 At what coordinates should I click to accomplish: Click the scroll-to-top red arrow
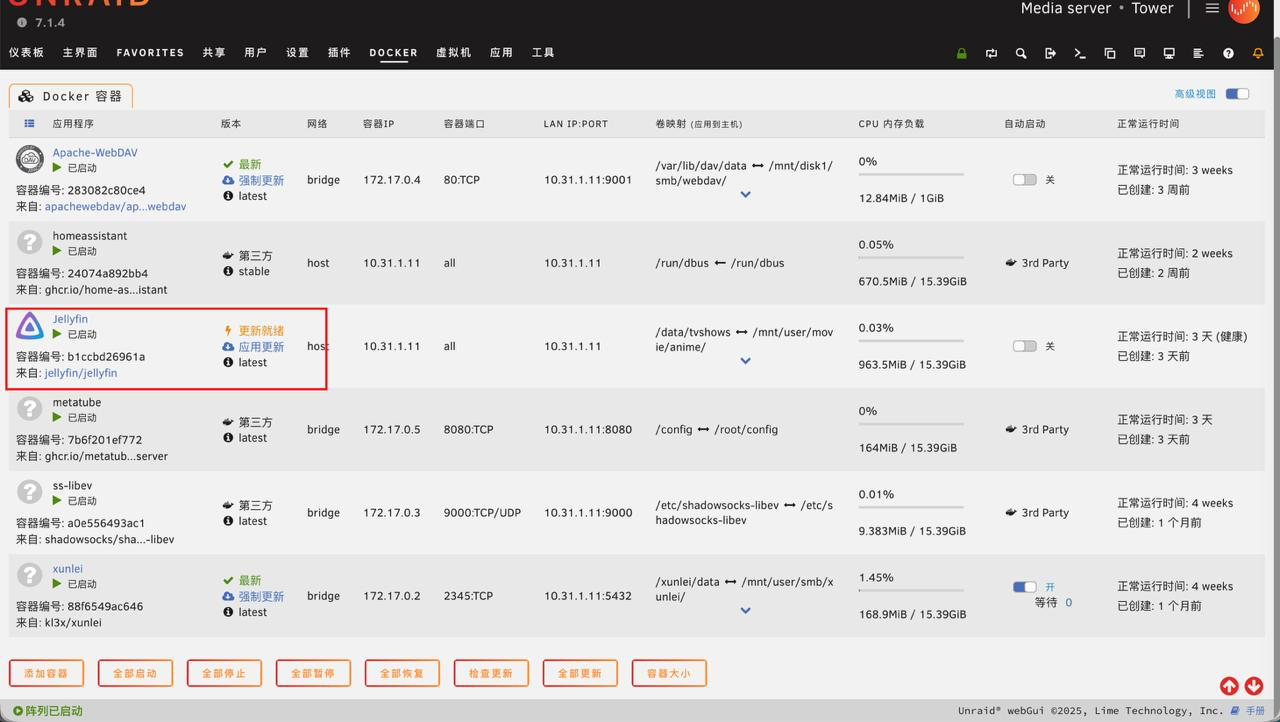pyautogui.click(x=1229, y=686)
